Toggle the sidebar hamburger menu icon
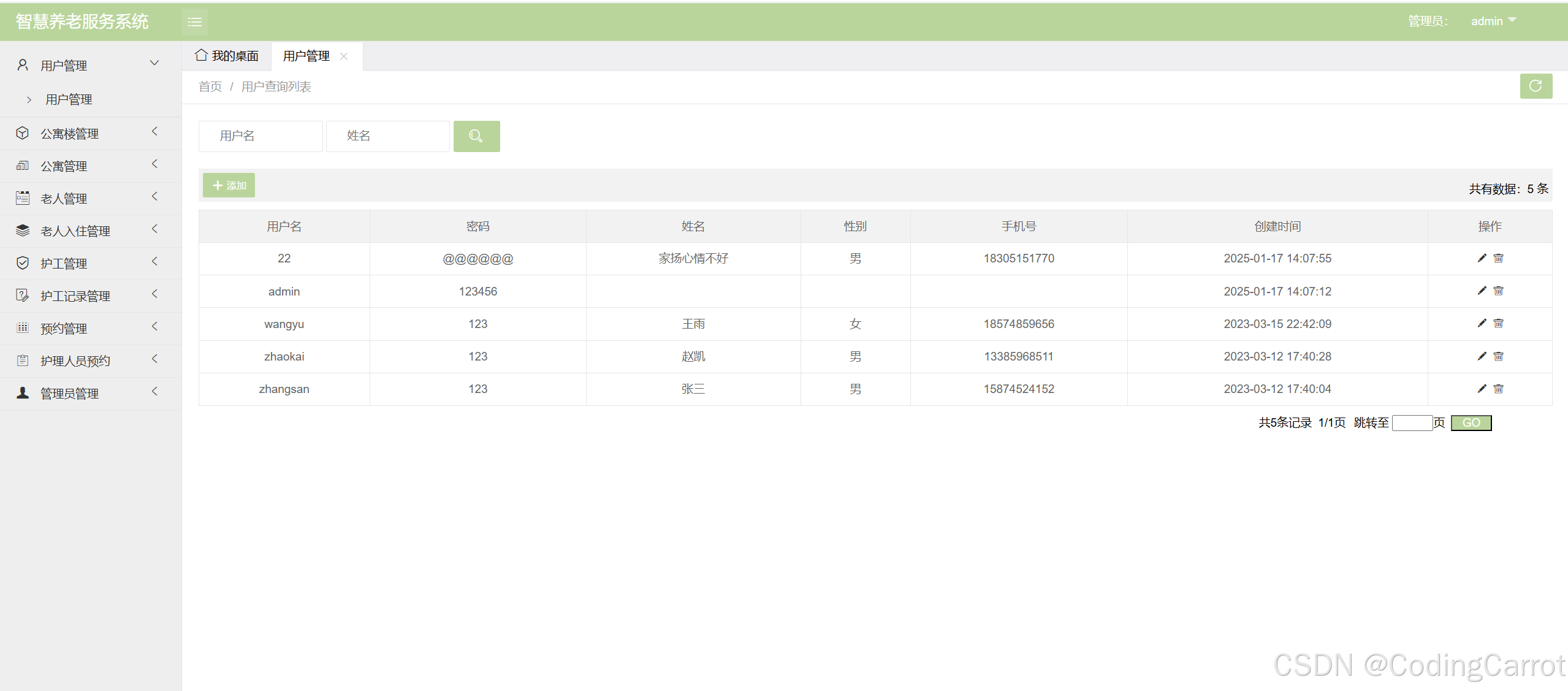 pyautogui.click(x=194, y=22)
